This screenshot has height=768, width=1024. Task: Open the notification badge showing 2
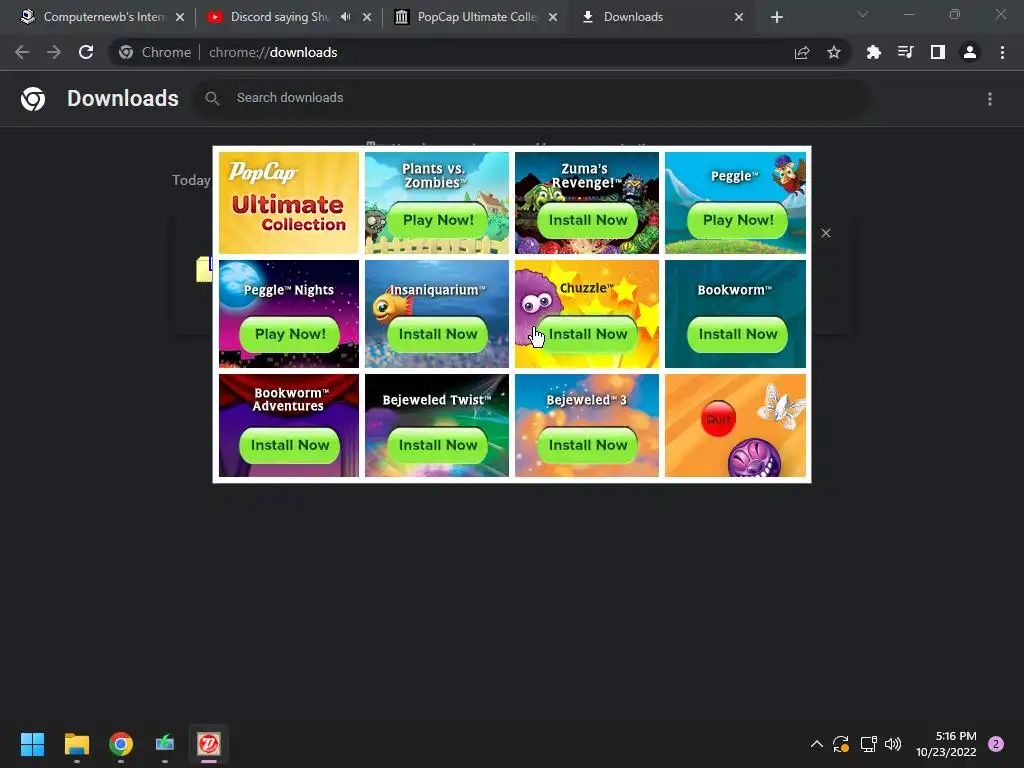tap(996, 744)
